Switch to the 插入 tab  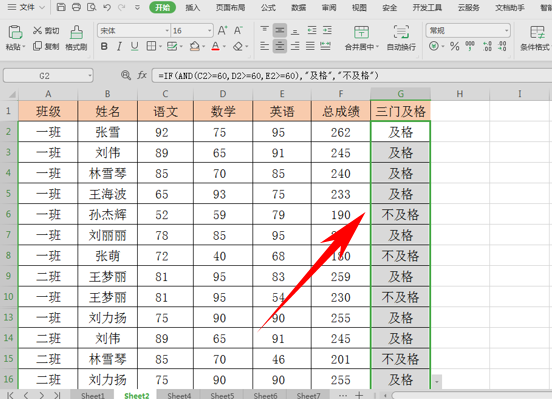[x=193, y=7]
